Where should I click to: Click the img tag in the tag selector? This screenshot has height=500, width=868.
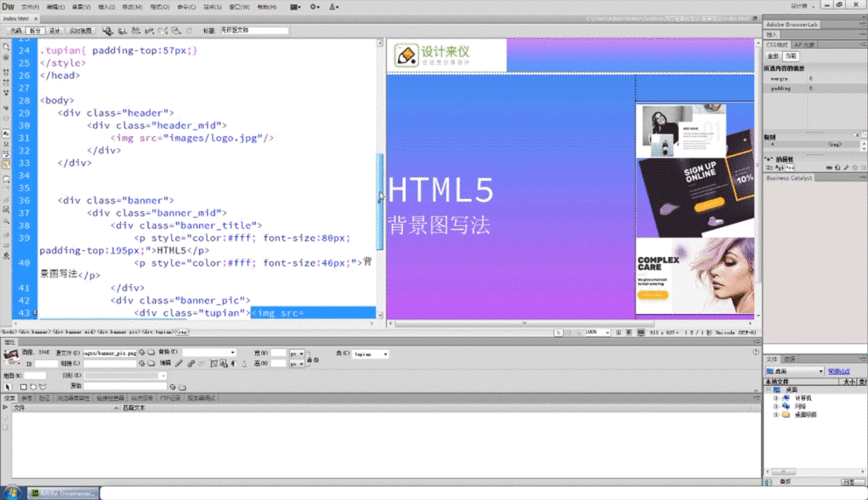(181, 329)
